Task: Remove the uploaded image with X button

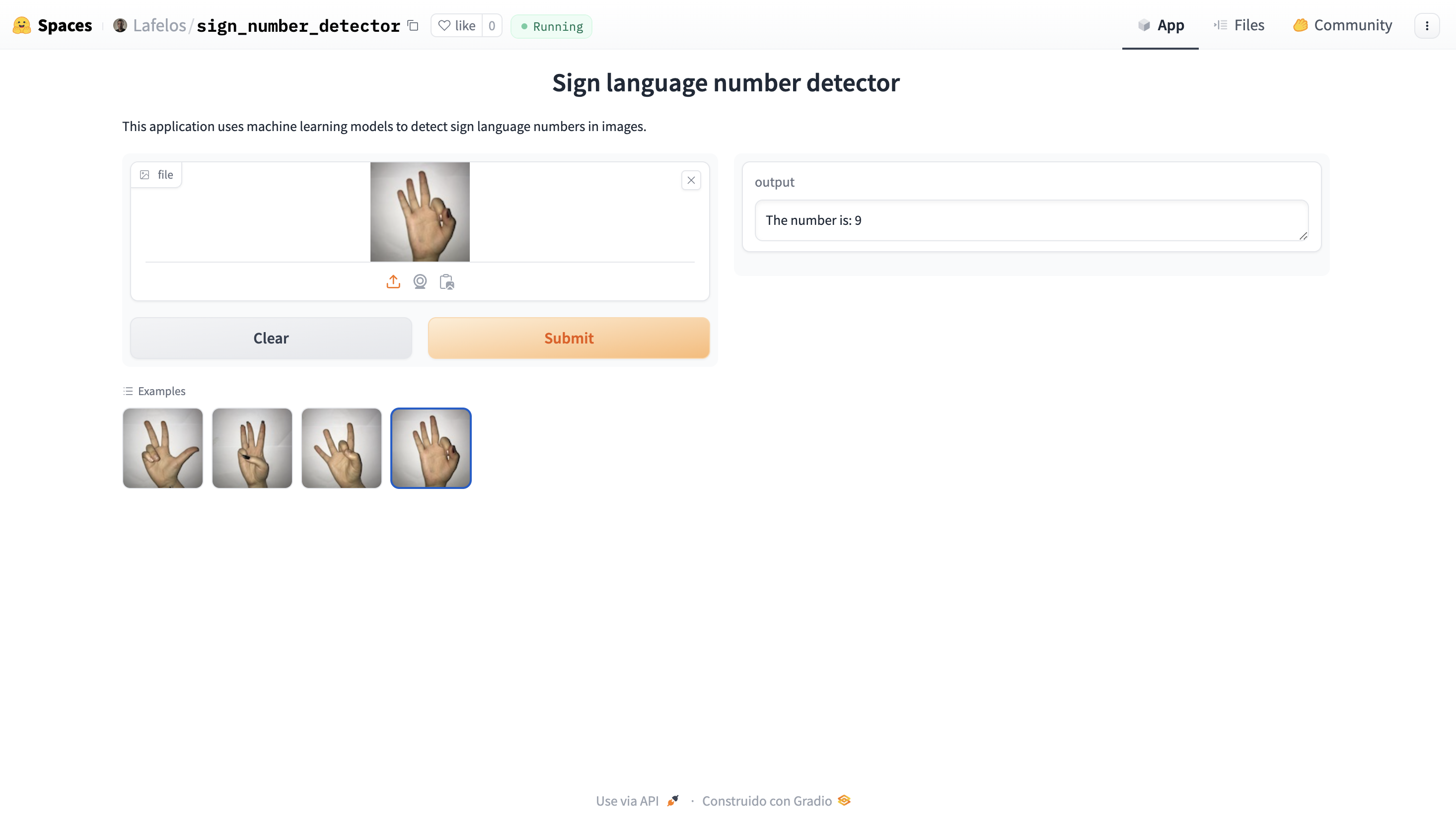Action: tap(691, 180)
